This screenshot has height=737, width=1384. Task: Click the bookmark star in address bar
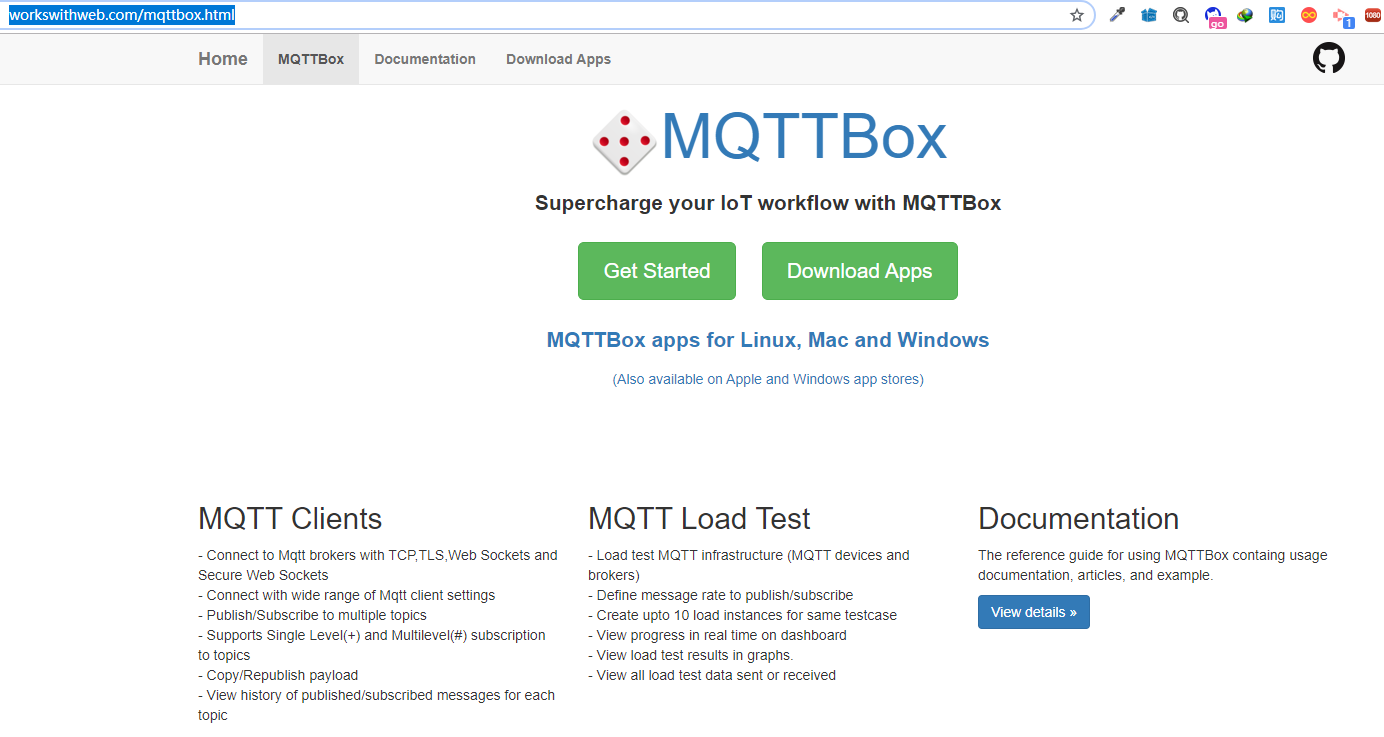[1077, 15]
